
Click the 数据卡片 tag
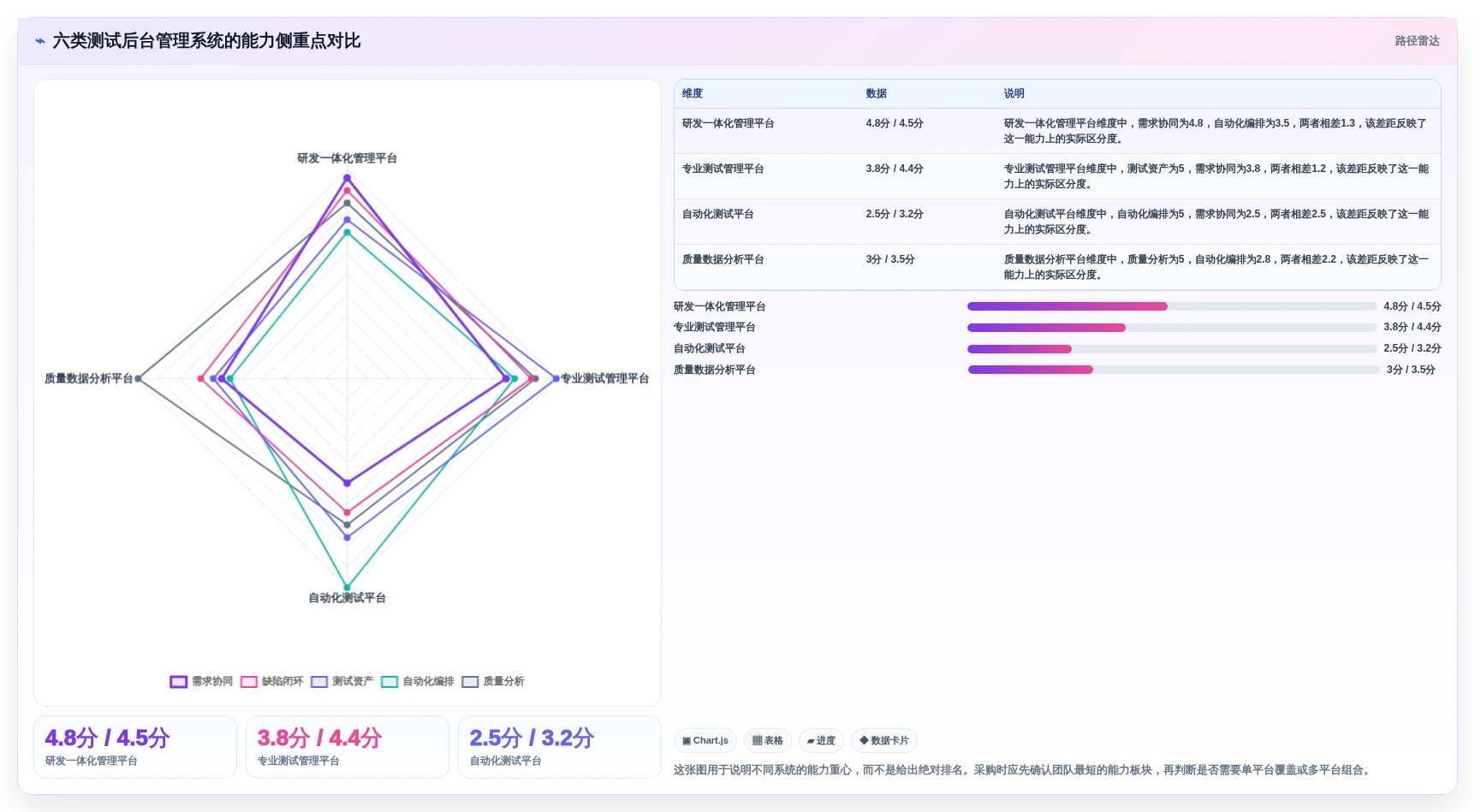[884, 741]
